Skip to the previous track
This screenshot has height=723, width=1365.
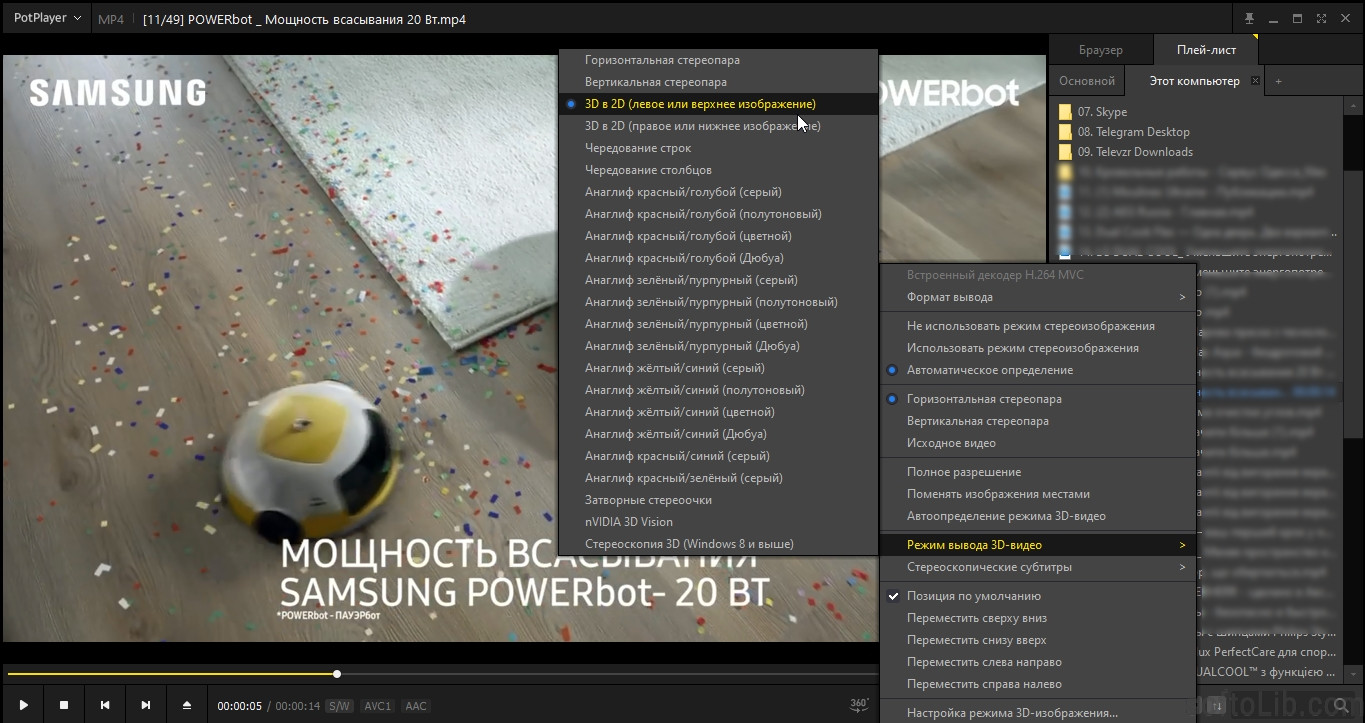tap(105, 705)
